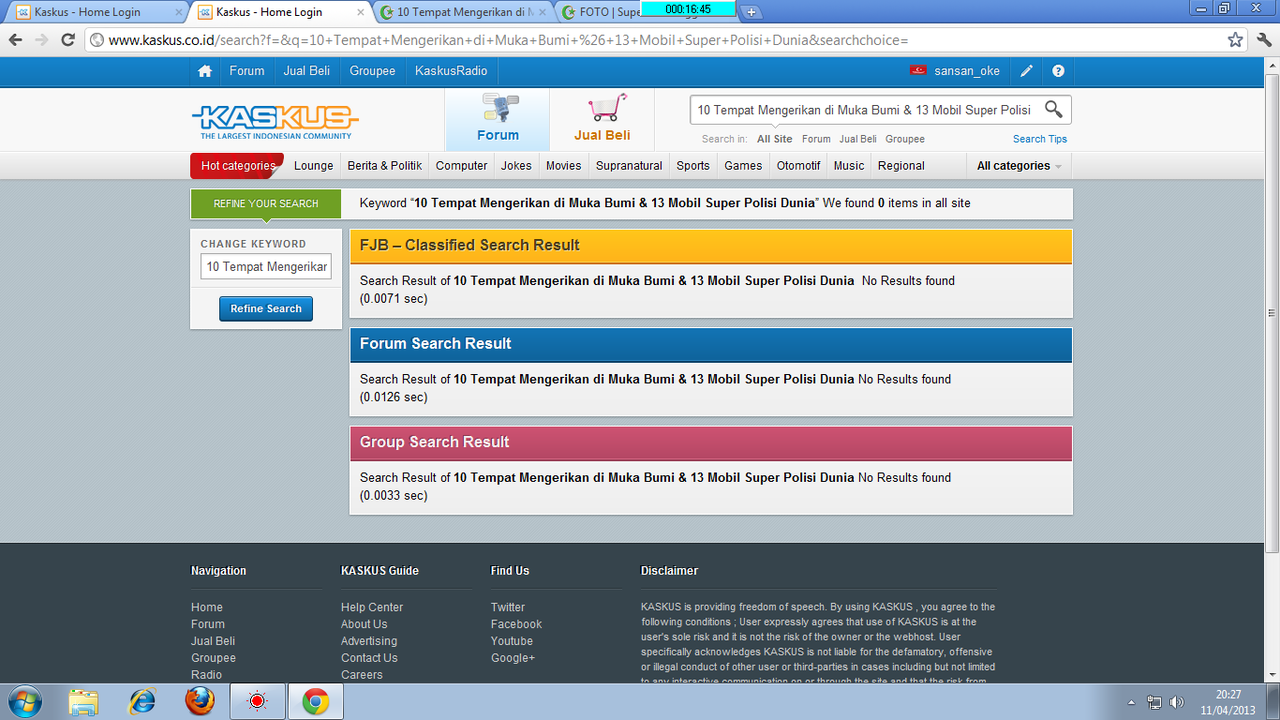Viewport: 1280px width, 720px height.
Task: Click the user flag icon beside sansan_oke
Action: (918, 71)
